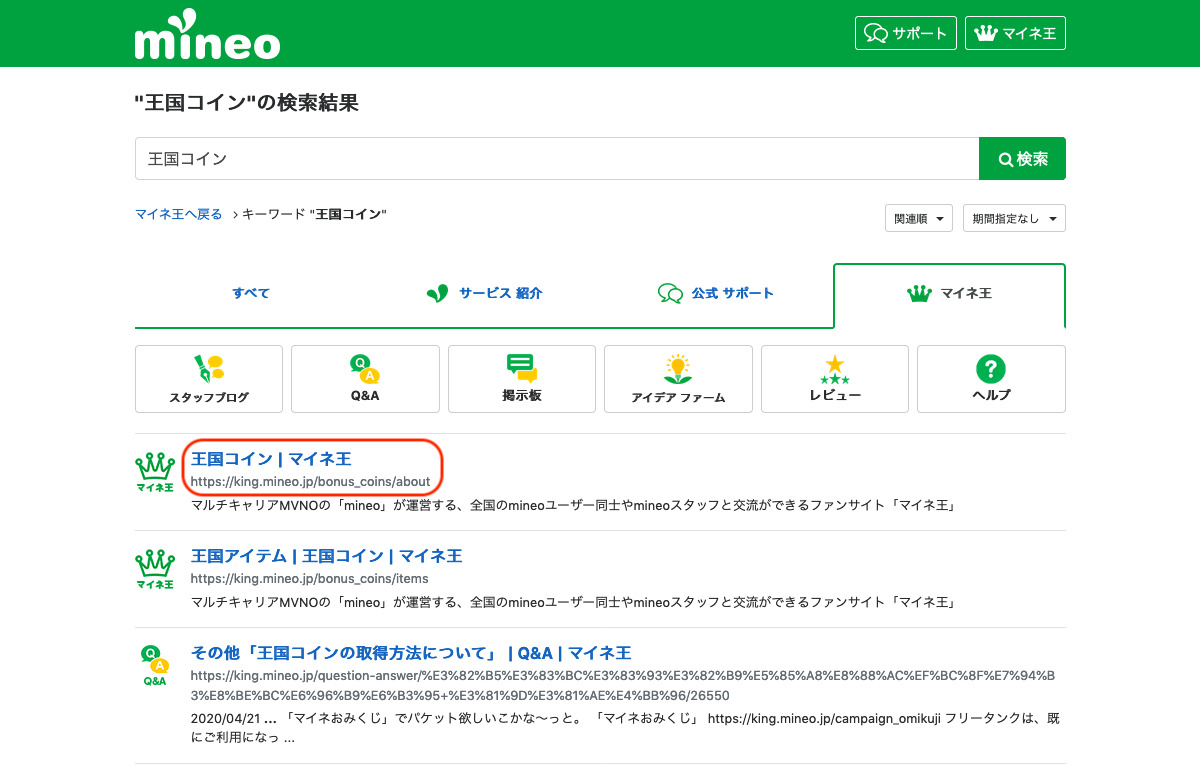This screenshot has width=1200, height=768.
Task: Expand the 関連順 sort dropdown
Action: (x=918, y=218)
